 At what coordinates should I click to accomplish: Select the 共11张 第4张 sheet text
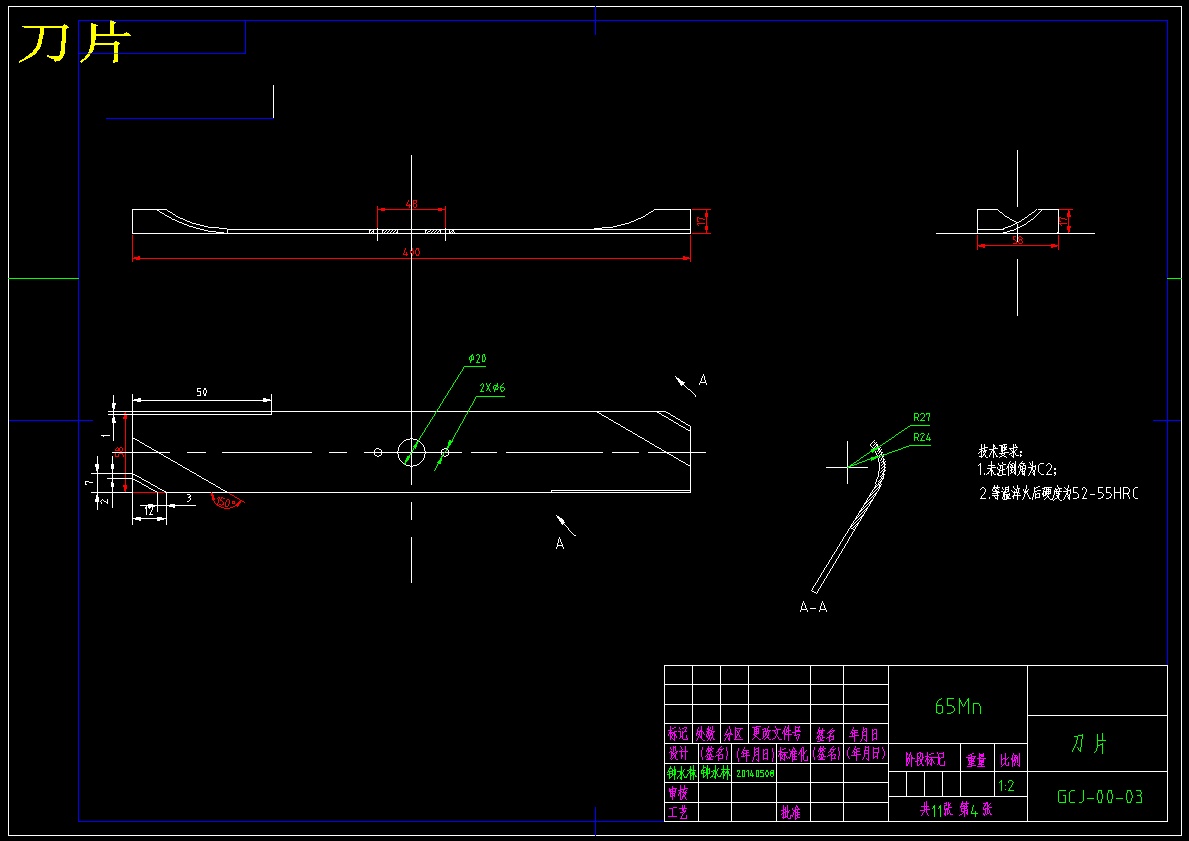coord(956,809)
